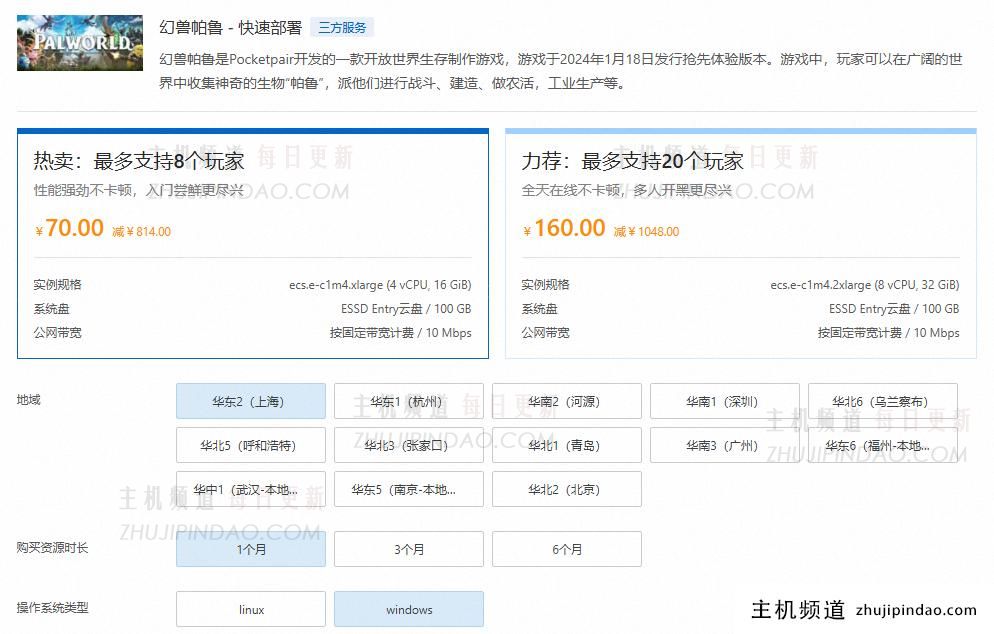
Task: Click the 三方服务 tag label
Action: pyautogui.click(x=342, y=27)
